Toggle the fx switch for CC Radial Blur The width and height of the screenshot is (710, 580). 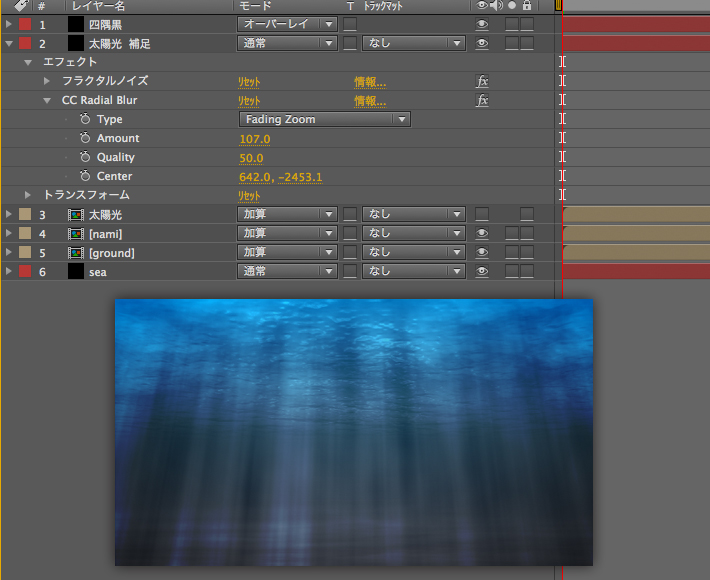point(482,100)
